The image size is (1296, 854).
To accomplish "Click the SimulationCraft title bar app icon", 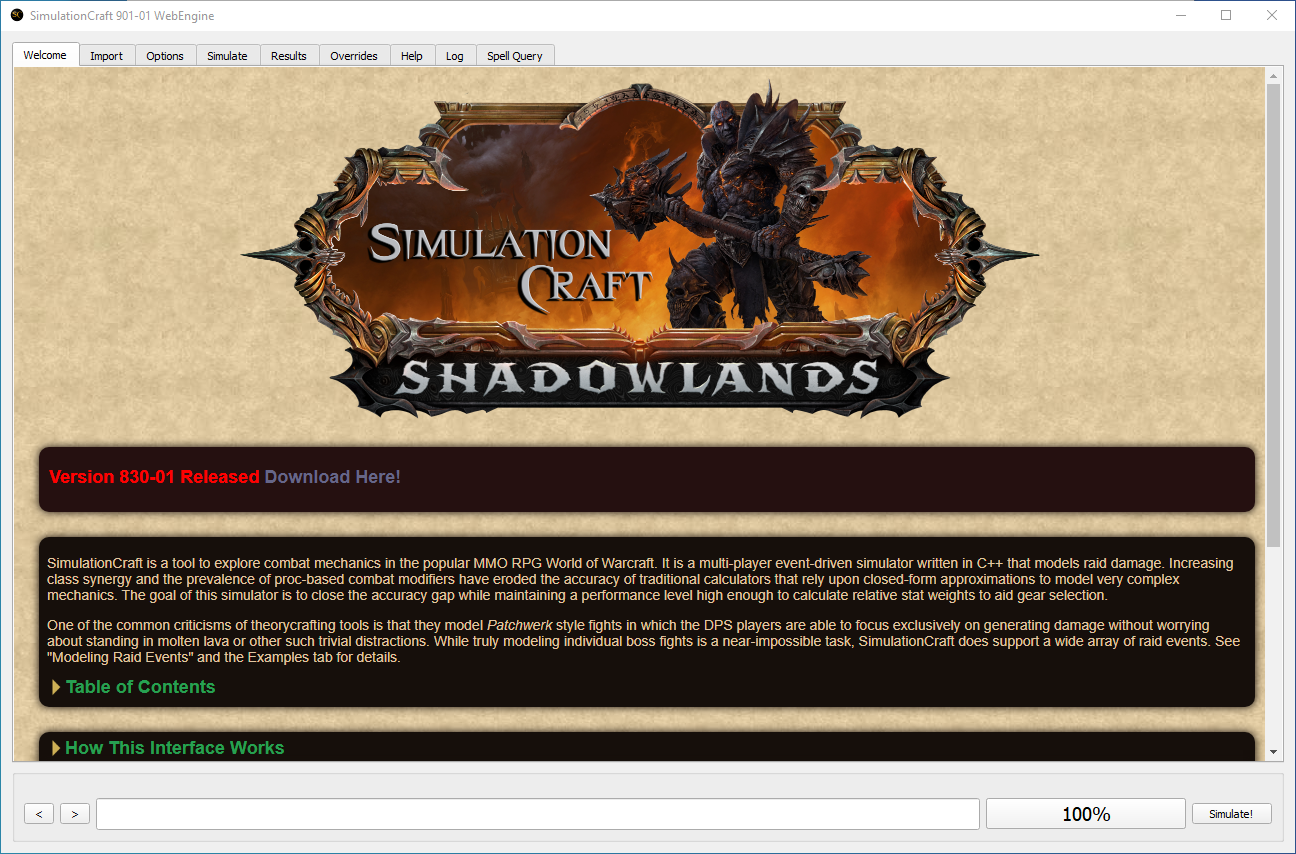I will [x=17, y=15].
